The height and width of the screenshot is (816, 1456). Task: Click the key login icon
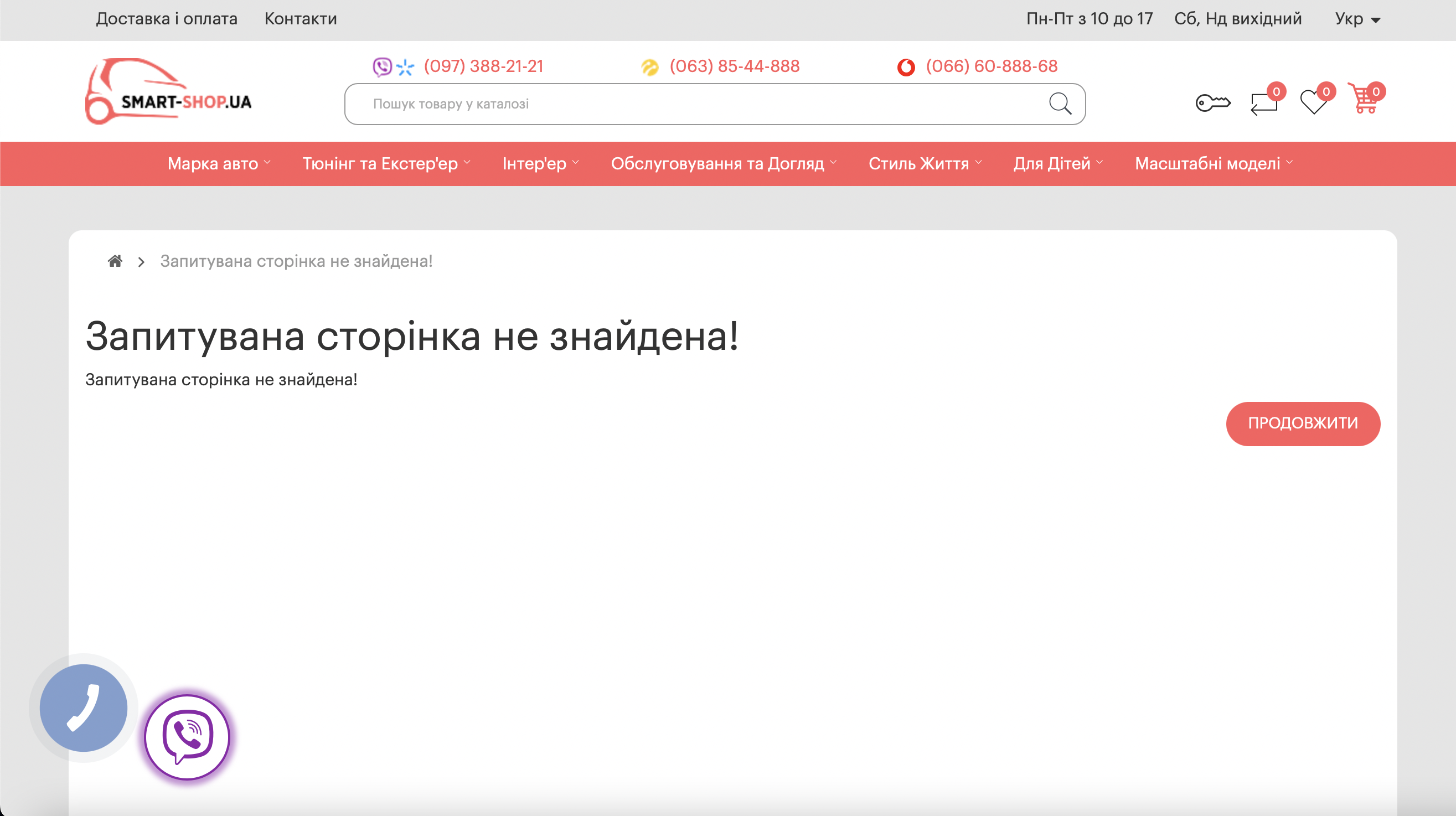pos(1212,103)
